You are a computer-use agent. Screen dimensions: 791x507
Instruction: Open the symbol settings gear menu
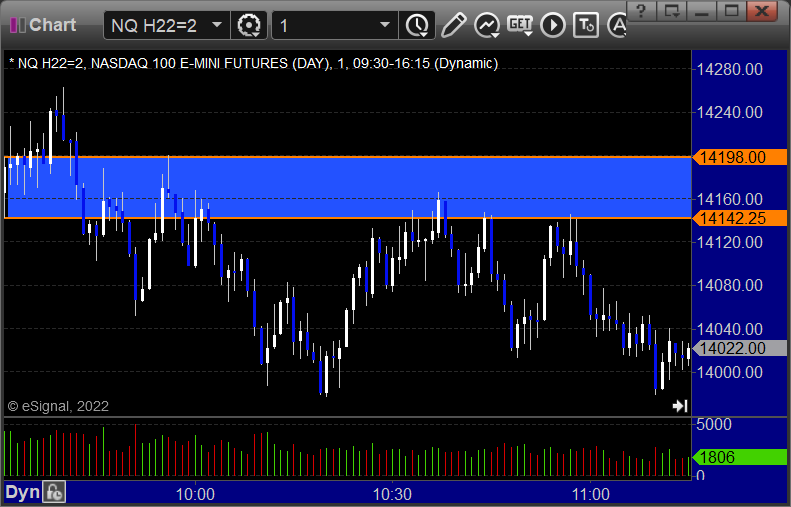click(249, 25)
